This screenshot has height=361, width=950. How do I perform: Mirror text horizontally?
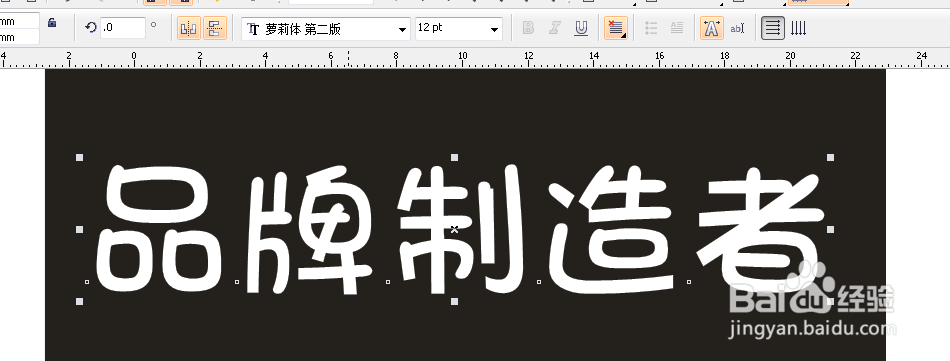(x=189, y=28)
